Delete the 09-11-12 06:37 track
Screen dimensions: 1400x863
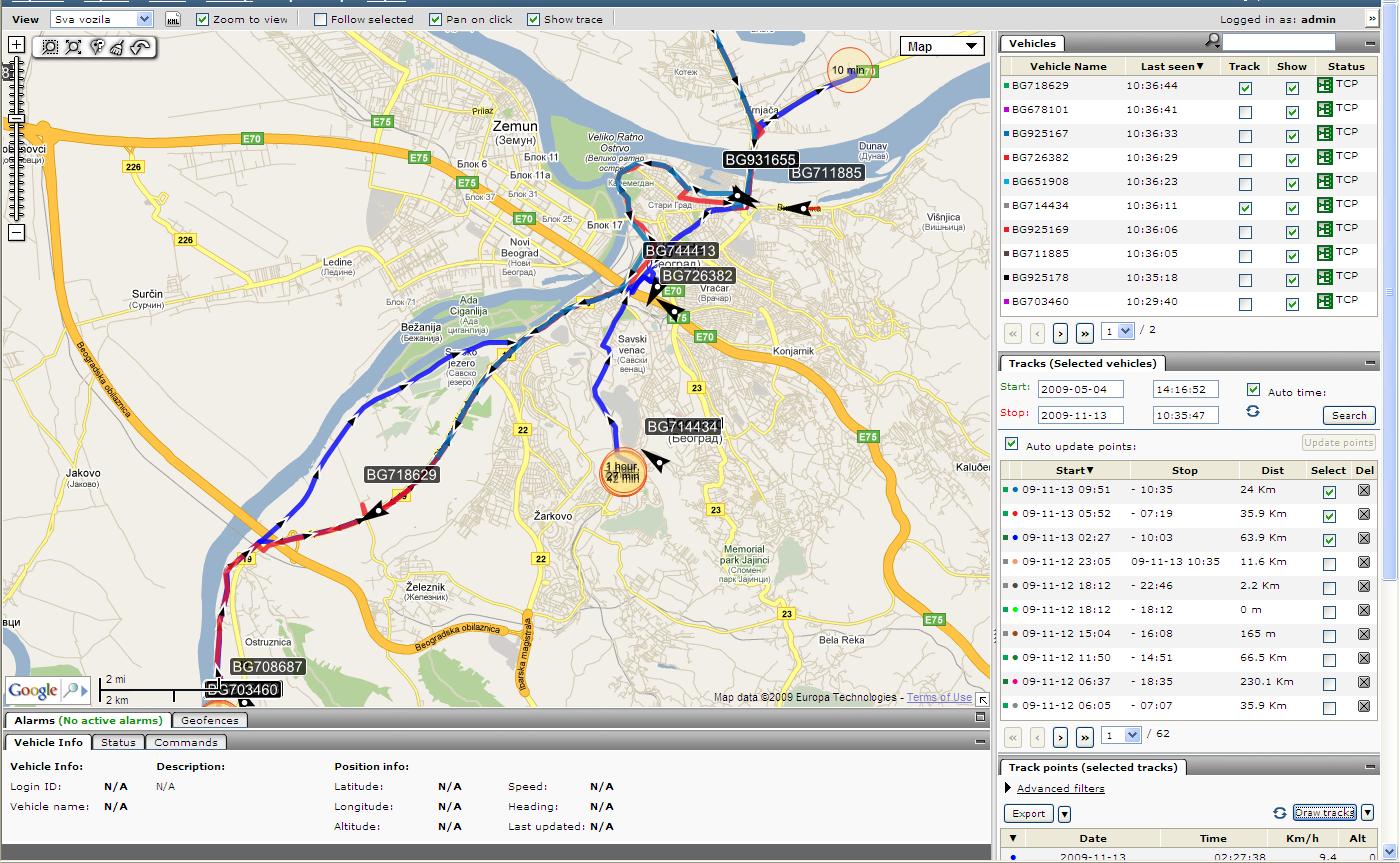coord(1363,682)
